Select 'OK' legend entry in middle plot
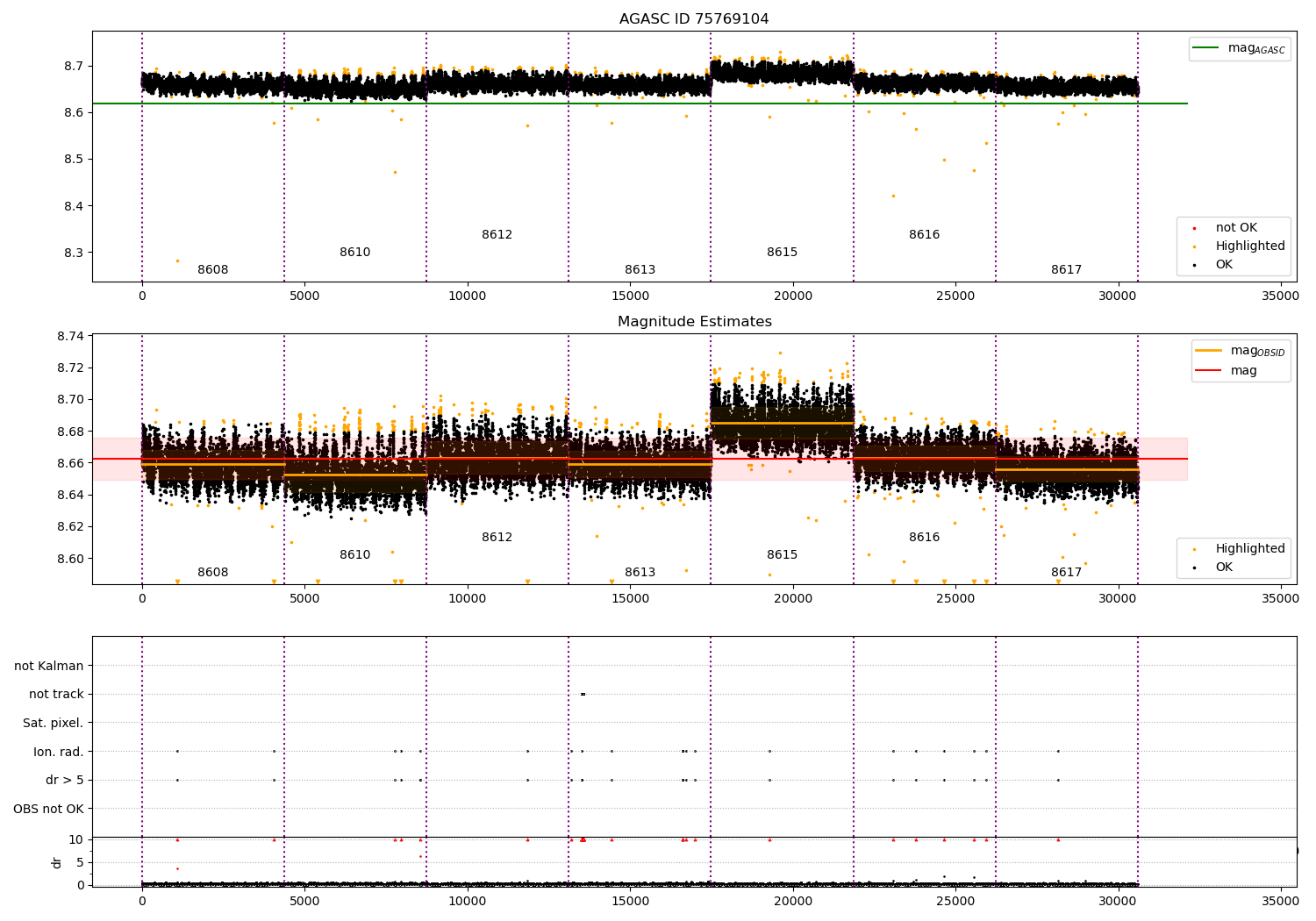Viewport: 1316px width, 921px height. (1224, 568)
